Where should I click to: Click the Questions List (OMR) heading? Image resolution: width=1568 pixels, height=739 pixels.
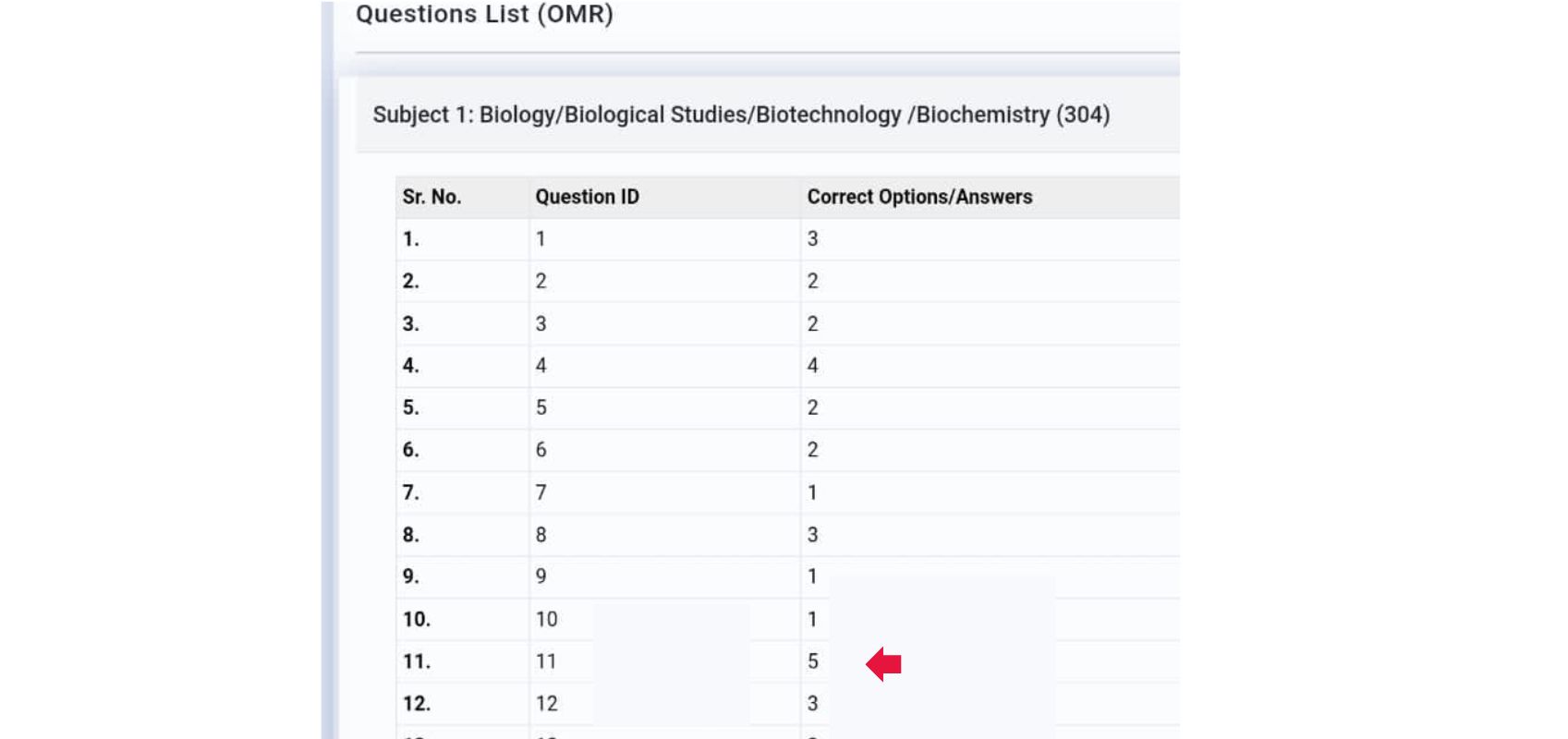point(484,14)
